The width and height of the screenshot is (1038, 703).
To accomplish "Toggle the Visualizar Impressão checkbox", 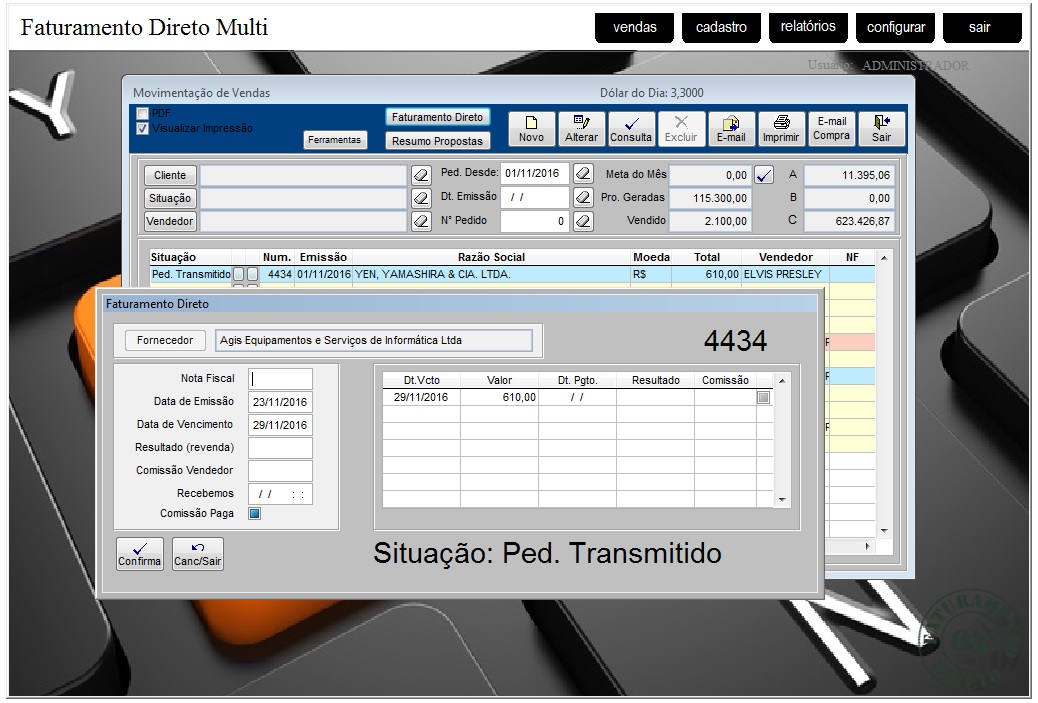I will pos(142,128).
